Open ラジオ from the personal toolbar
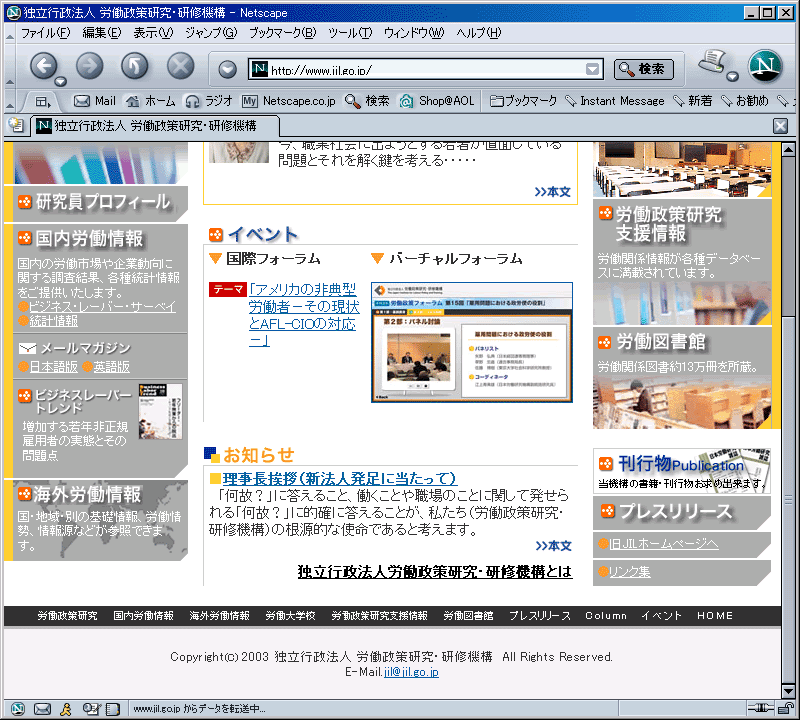Viewport: 800px width, 720px height. pos(209,101)
